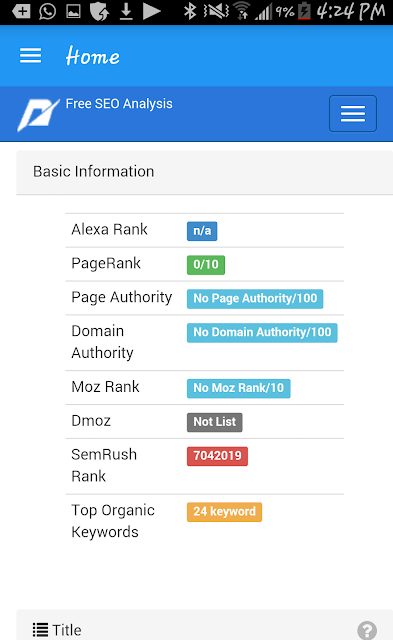Expand the Title panel header
Viewport: 393px width, 640px height.
[x=204, y=625]
